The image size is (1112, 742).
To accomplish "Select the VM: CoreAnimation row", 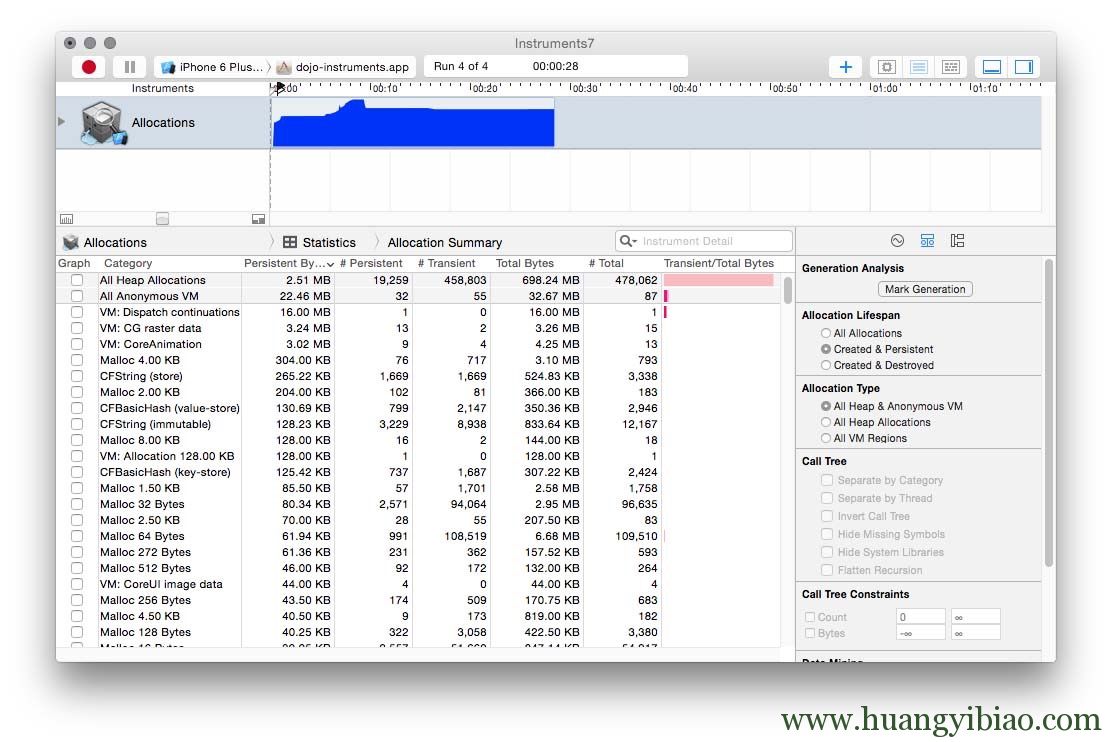I will point(418,344).
